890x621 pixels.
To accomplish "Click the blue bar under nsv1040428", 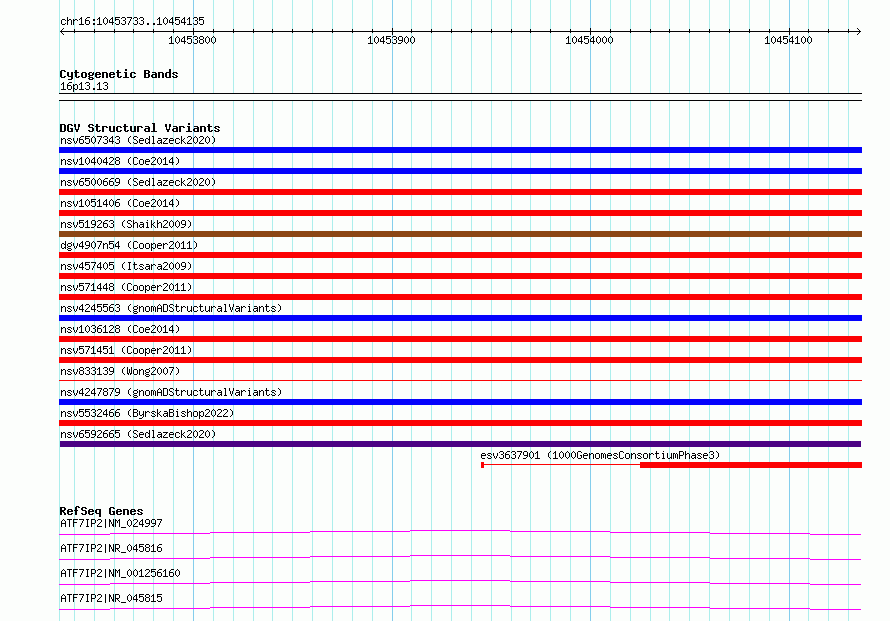I will pyautogui.click(x=460, y=171).
